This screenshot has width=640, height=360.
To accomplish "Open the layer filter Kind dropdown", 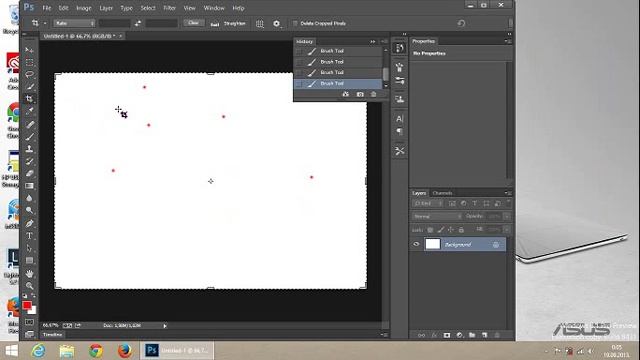I will pyautogui.click(x=427, y=203).
